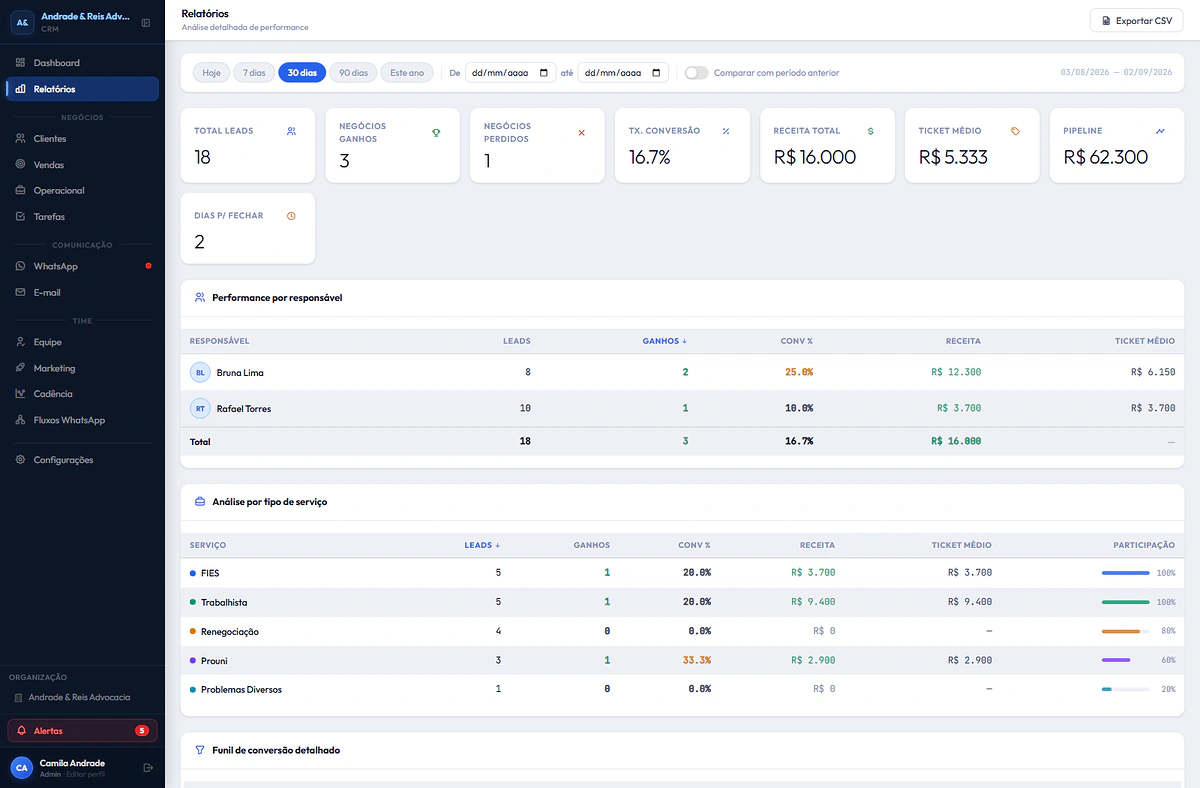Click the Total Leads people icon
Image resolution: width=1200 pixels, height=788 pixels.
(291, 131)
